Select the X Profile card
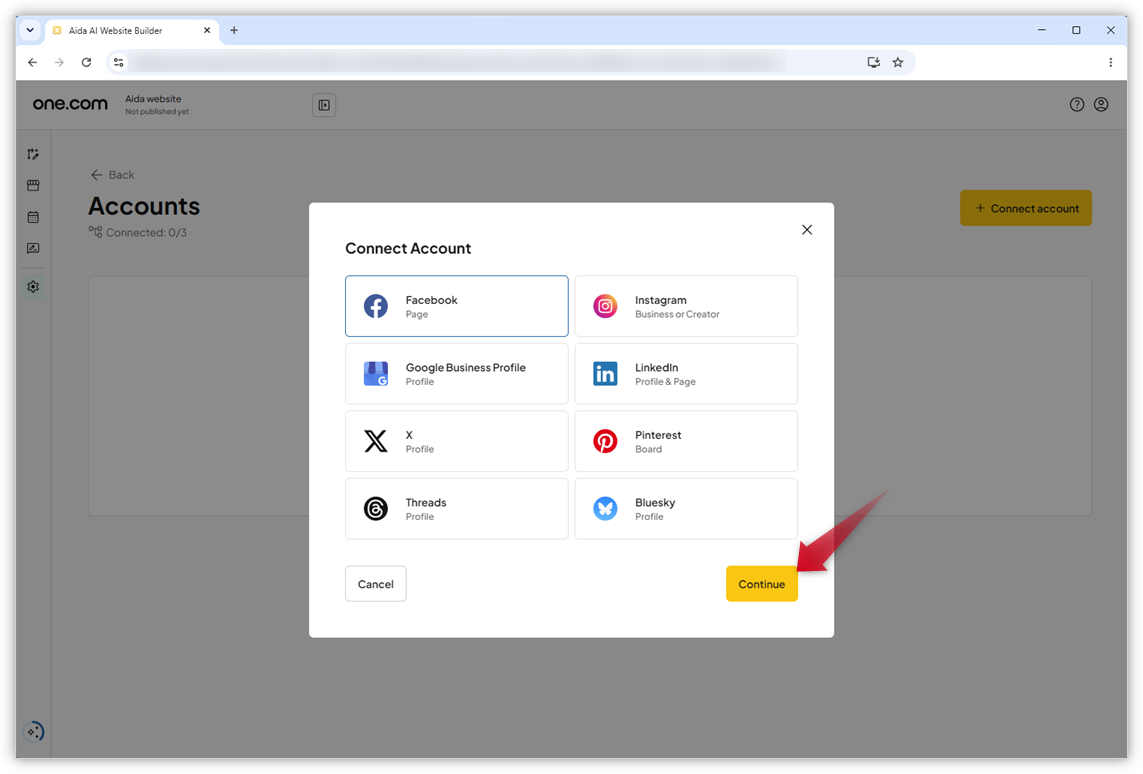This screenshot has height=774, width=1143. pos(456,441)
